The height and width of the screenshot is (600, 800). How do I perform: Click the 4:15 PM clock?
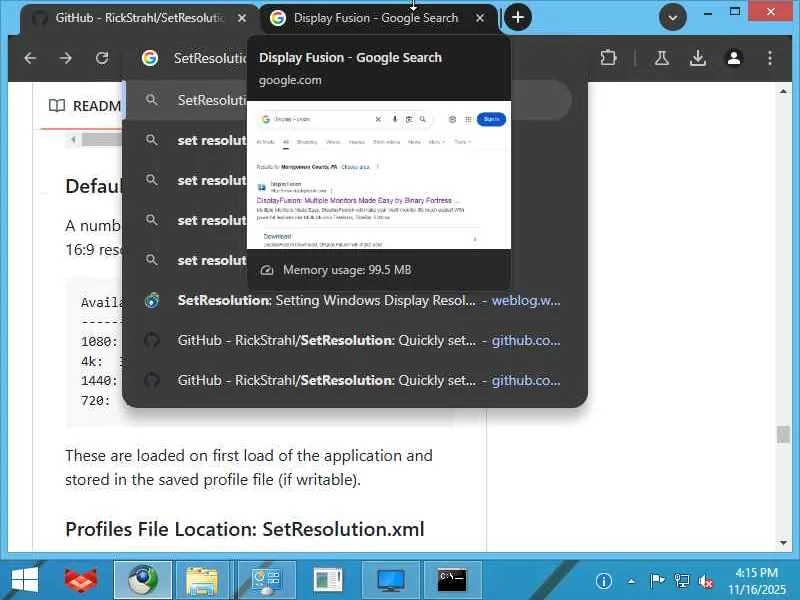[x=757, y=572]
